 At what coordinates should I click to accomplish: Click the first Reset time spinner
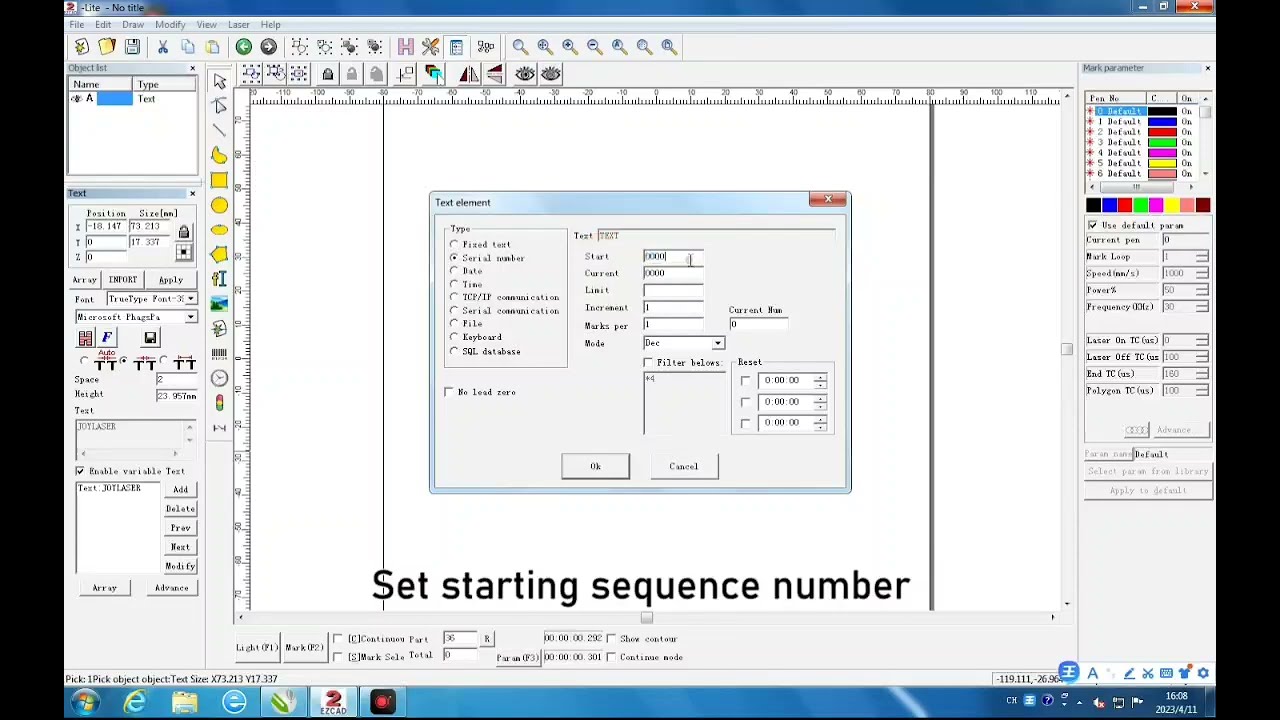coord(820,380)
